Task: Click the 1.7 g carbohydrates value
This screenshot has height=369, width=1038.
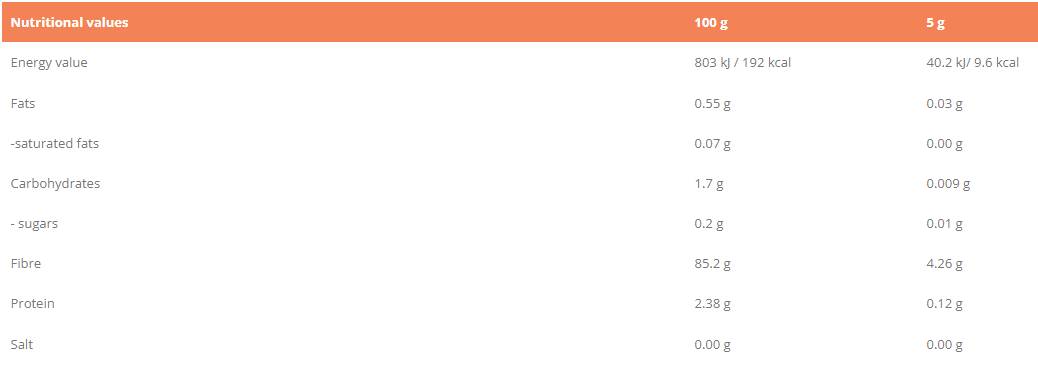Action: [x=709, y=184]
